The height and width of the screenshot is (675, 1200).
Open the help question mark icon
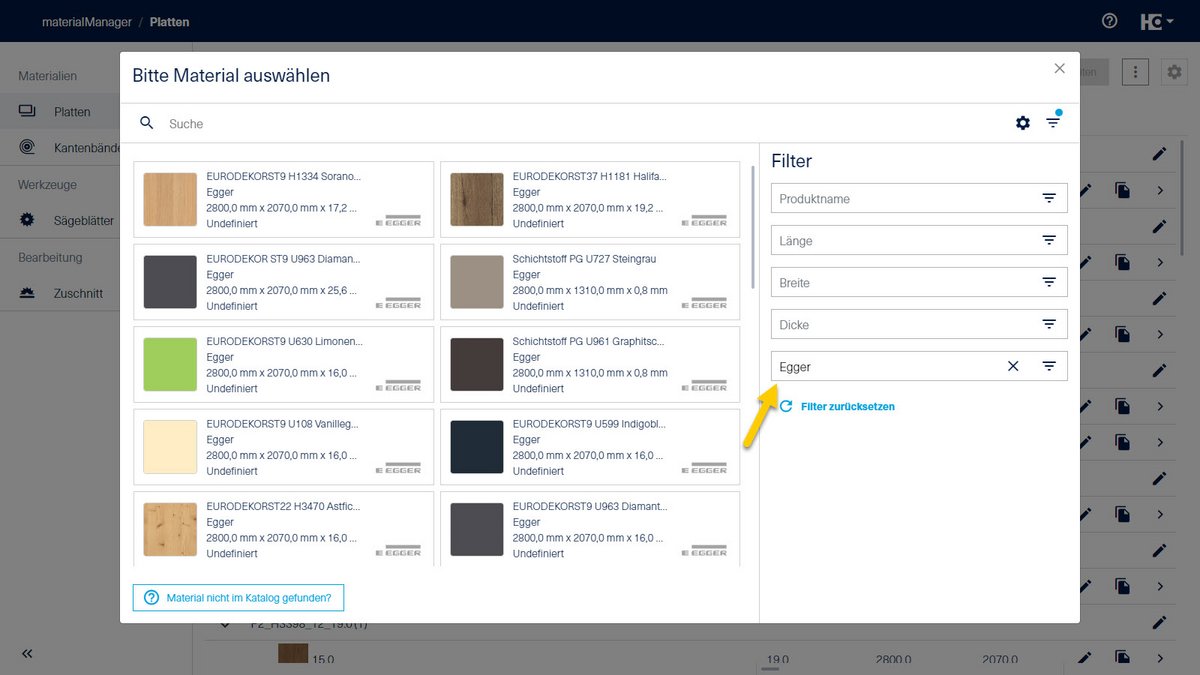tap(1109, 21)
